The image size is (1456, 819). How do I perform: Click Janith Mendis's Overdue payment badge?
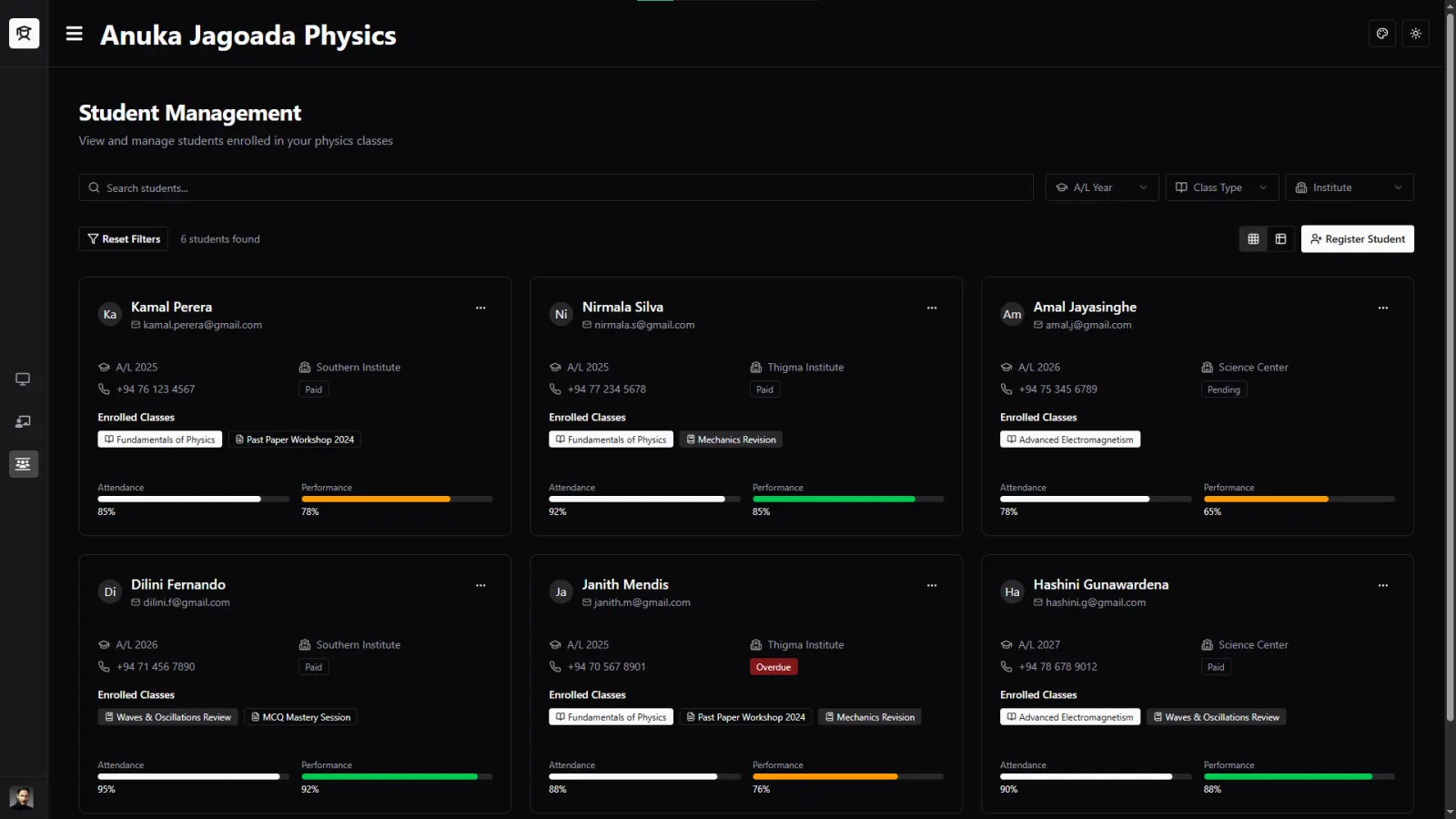tap(773, 667)
